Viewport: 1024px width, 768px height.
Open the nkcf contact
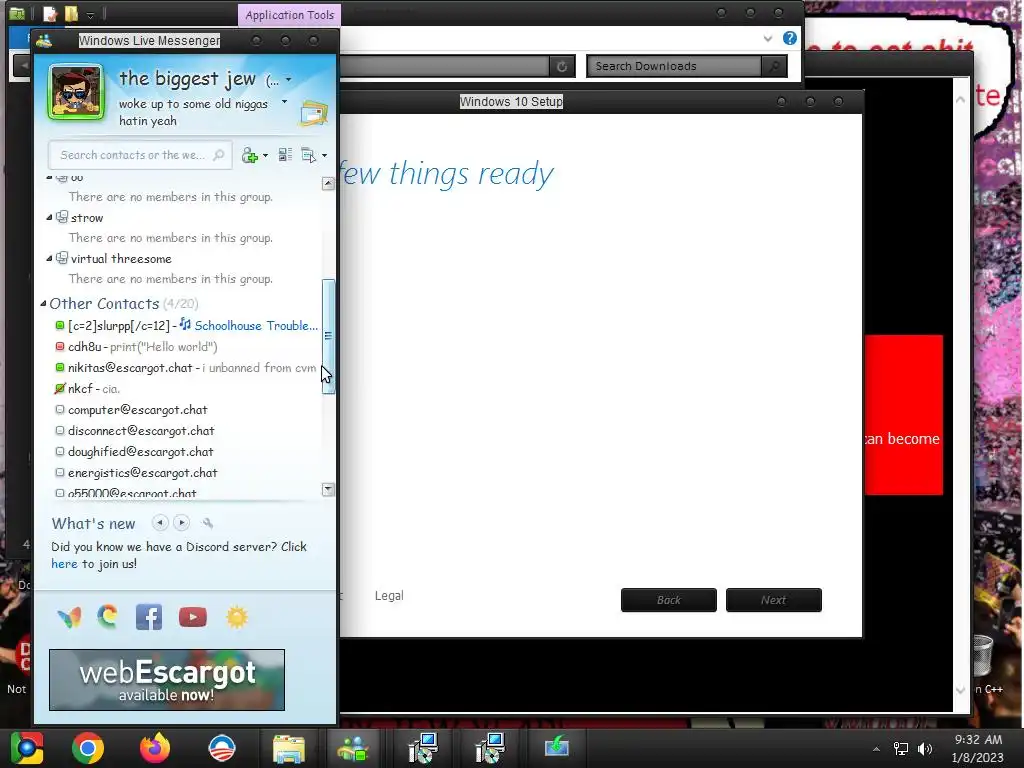[80, 389]
